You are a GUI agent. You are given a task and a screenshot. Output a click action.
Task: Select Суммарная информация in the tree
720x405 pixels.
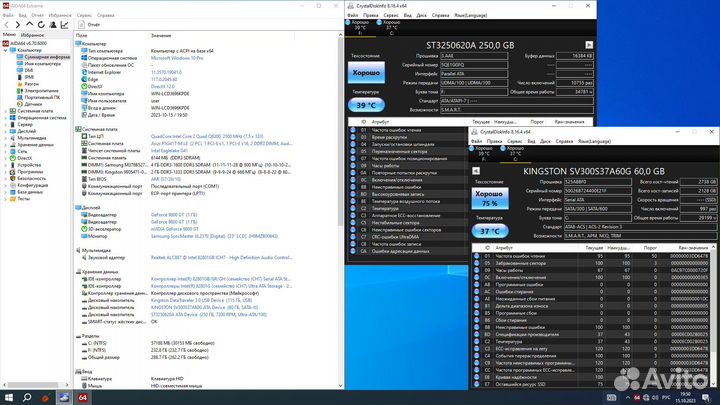[47, 57]
